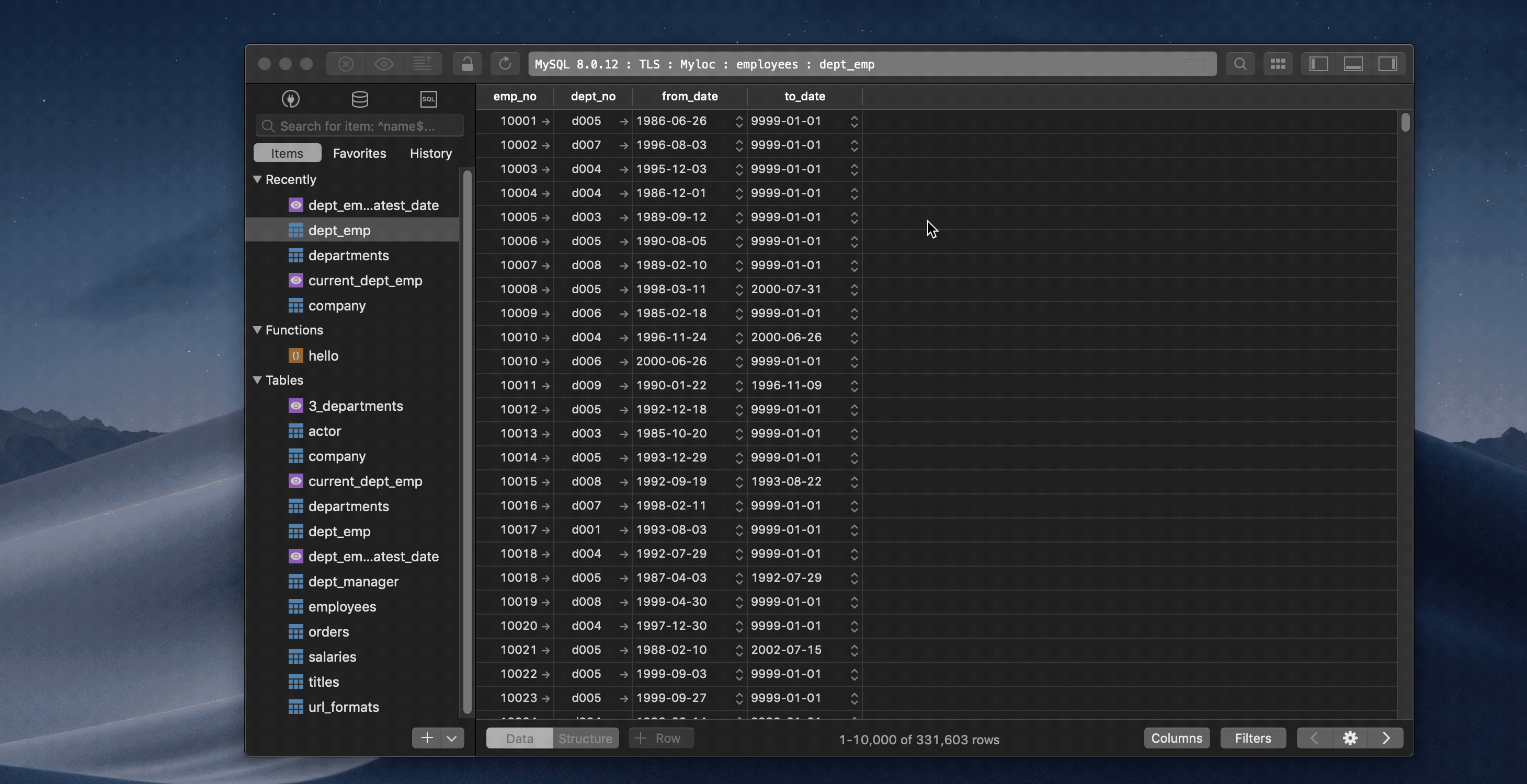This screenshot has height=784, width=1527.
Task: Toggle the connection lock in the toolbar
Action: point(467,63)
